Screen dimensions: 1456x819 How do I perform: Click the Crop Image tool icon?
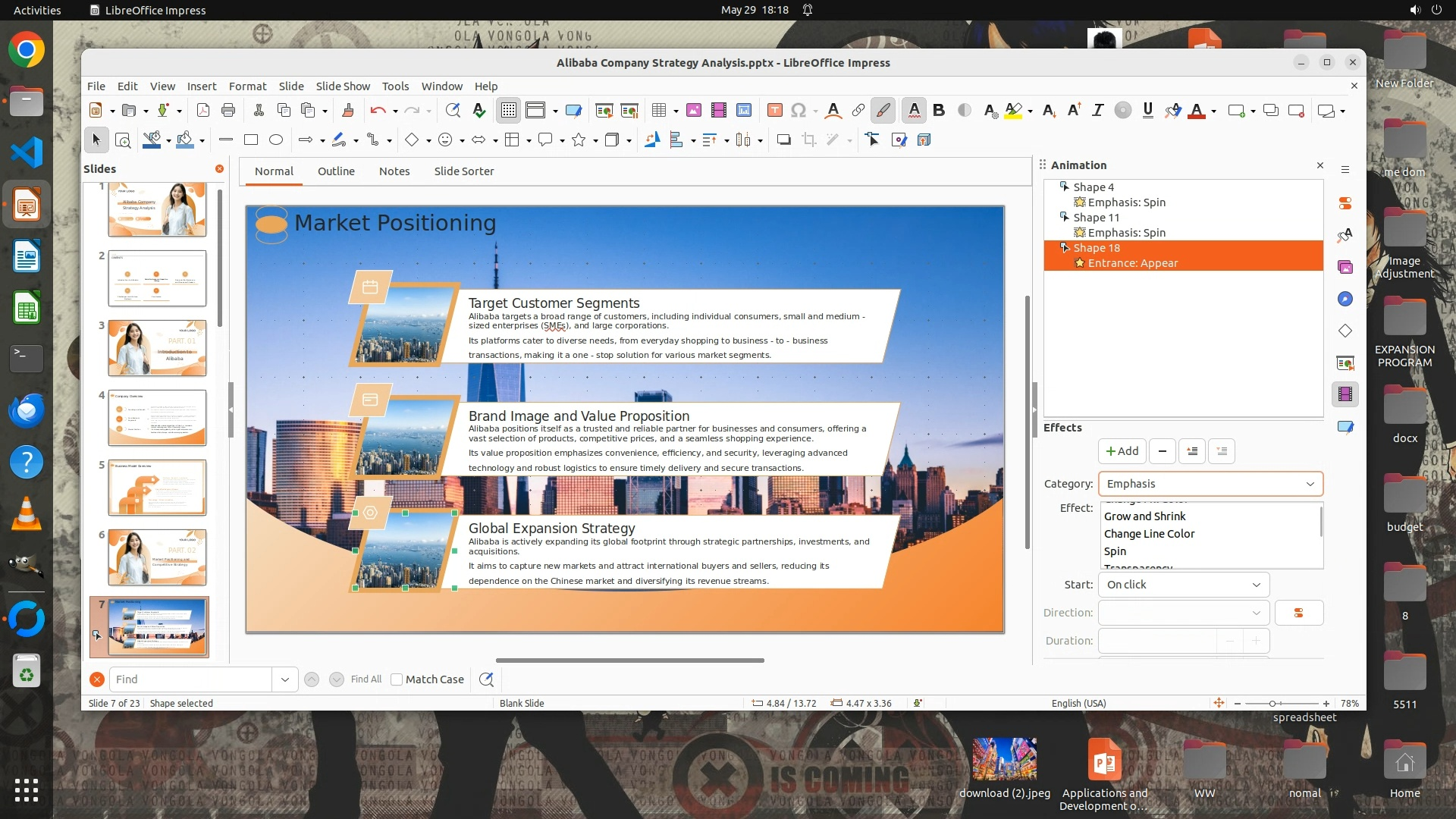[x=809, y=140]
